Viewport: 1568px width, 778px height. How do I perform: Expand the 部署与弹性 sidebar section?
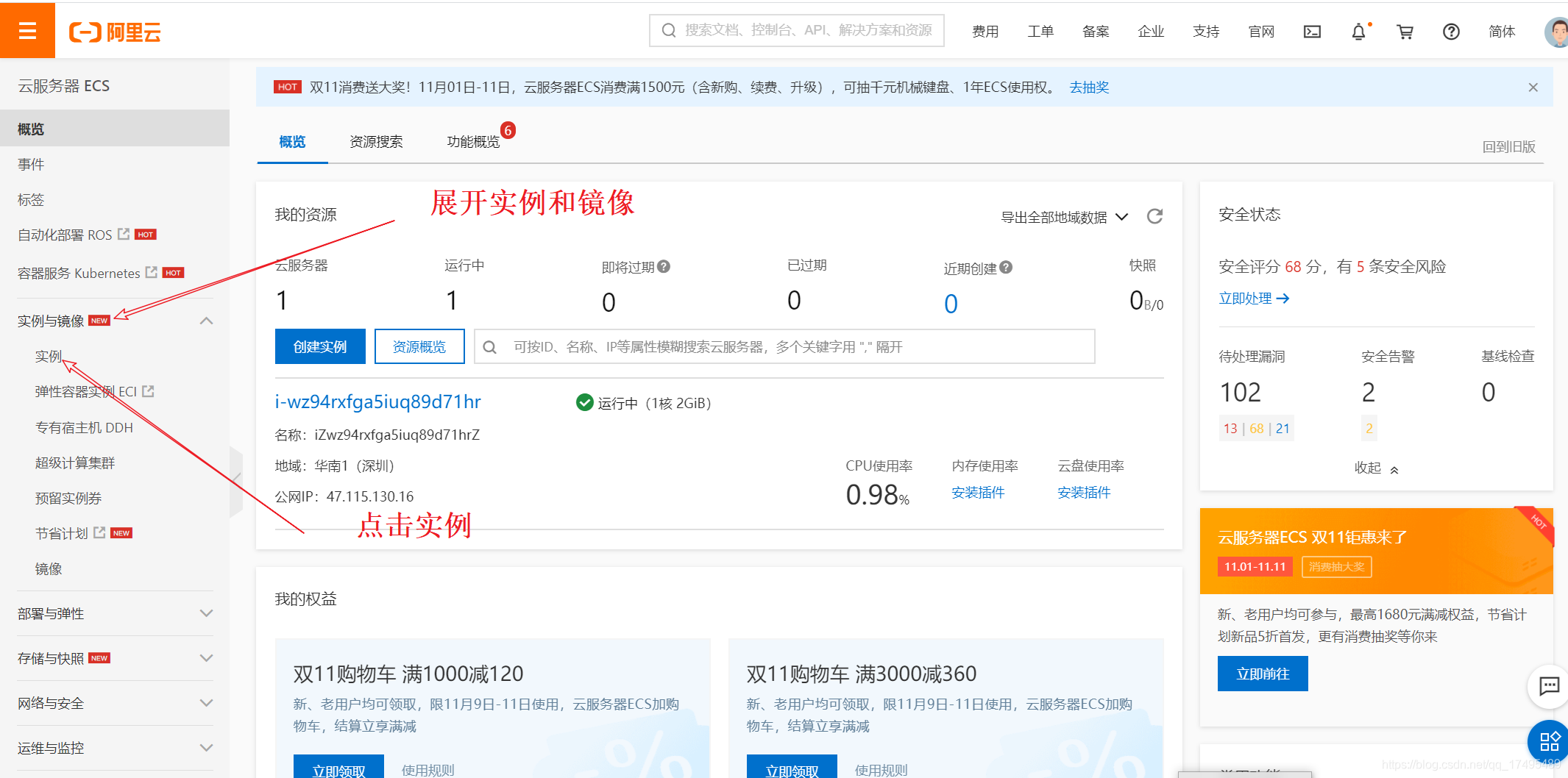pyautogui.click(x=207, y=613)
